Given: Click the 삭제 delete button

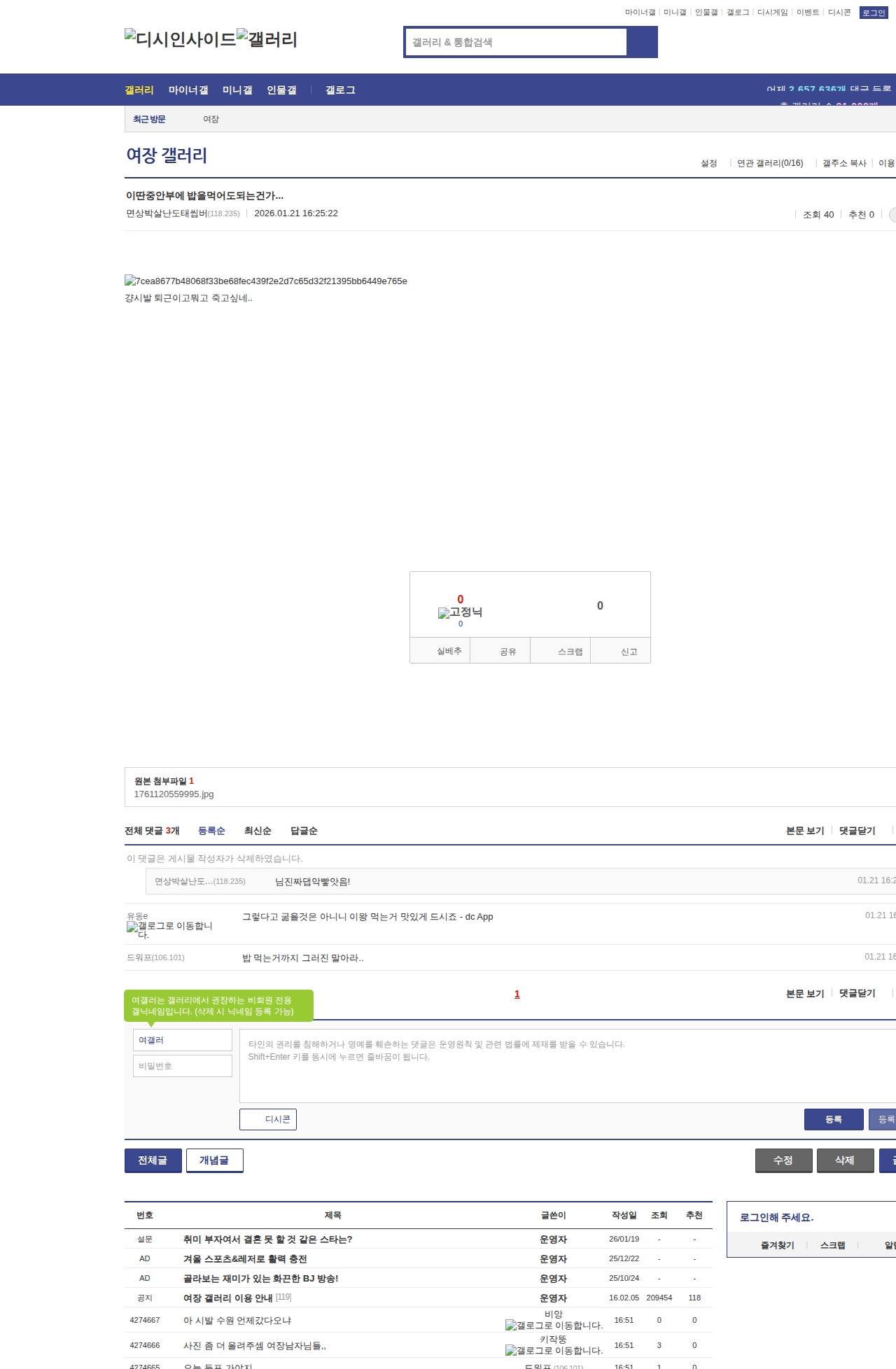Looking at the screenshot, I should (846, 1160).
